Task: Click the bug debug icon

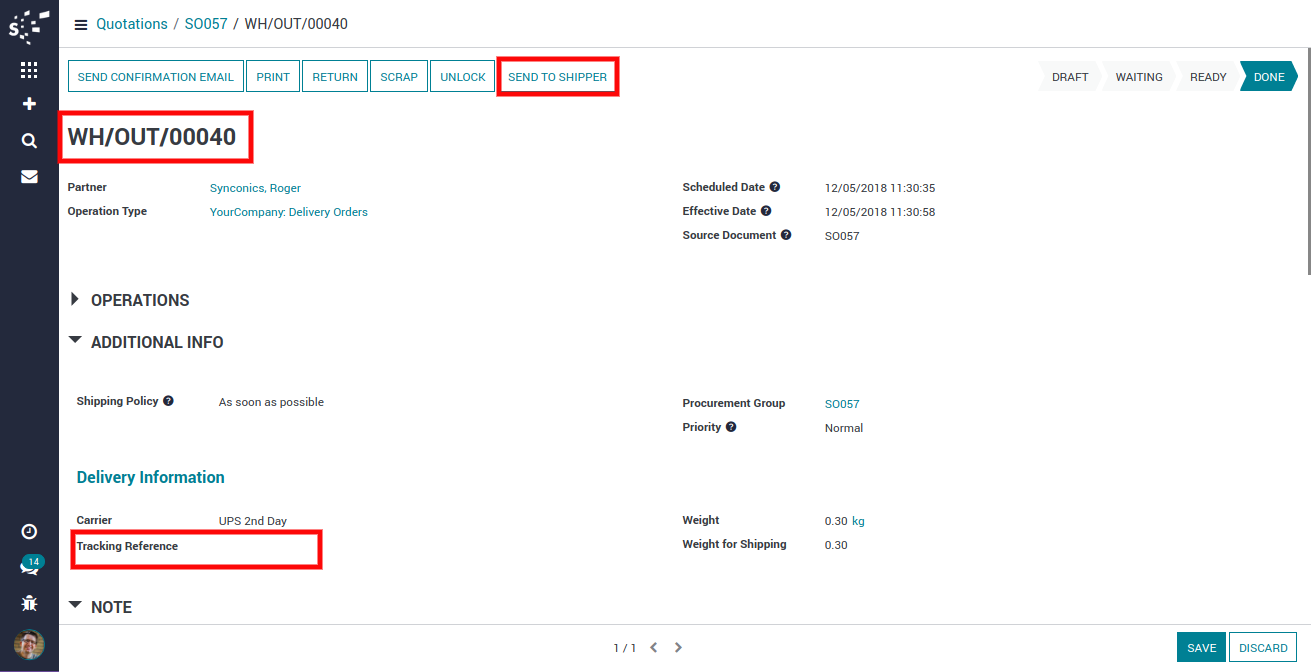Action: click(29, 603)
